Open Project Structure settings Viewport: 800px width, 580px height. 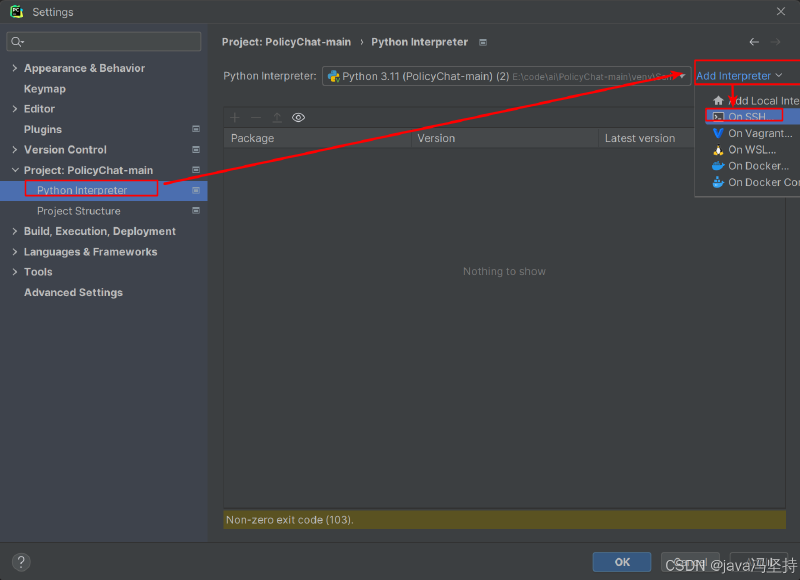click(79, 211)
